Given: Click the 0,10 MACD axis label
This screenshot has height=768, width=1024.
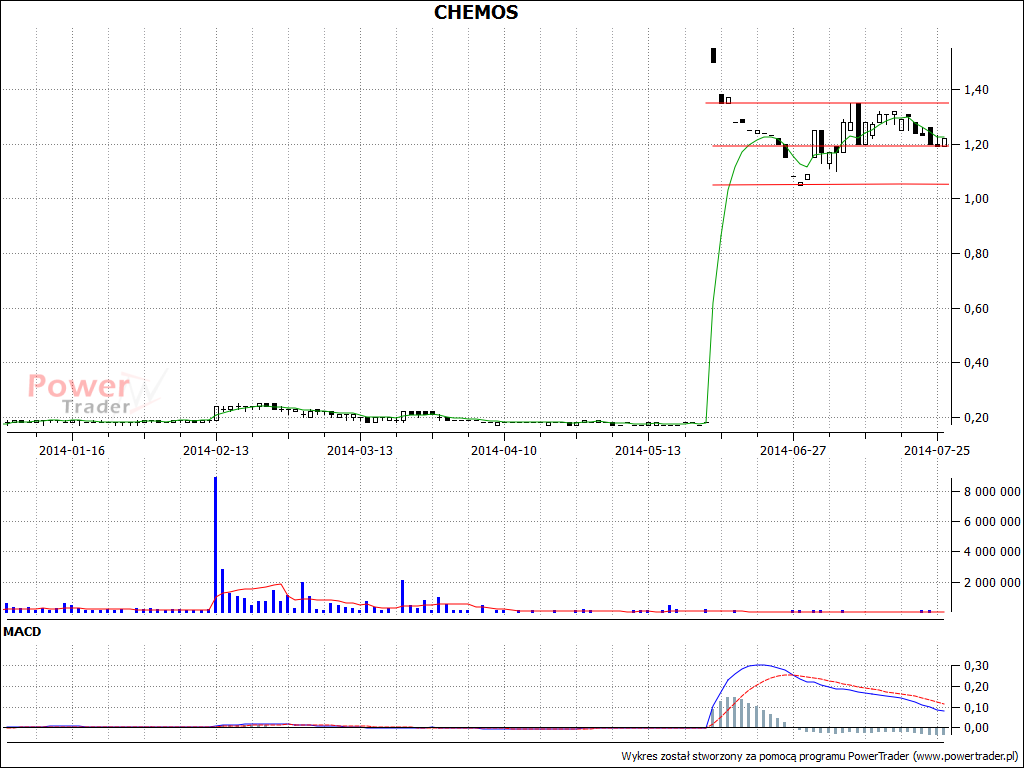Looking at the screenshot, I should click(976, 707).
